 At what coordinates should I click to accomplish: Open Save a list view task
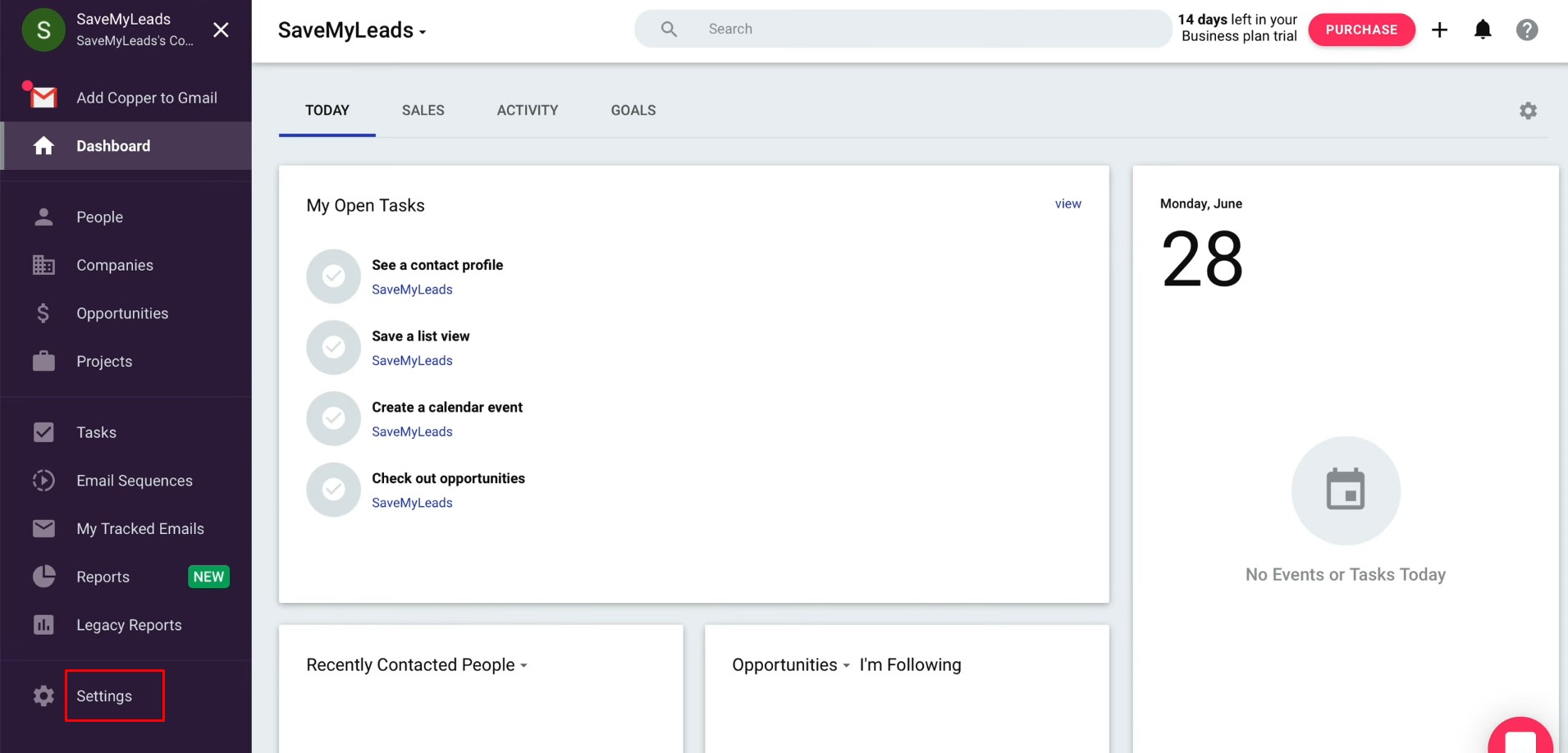(x=421, y=336)
